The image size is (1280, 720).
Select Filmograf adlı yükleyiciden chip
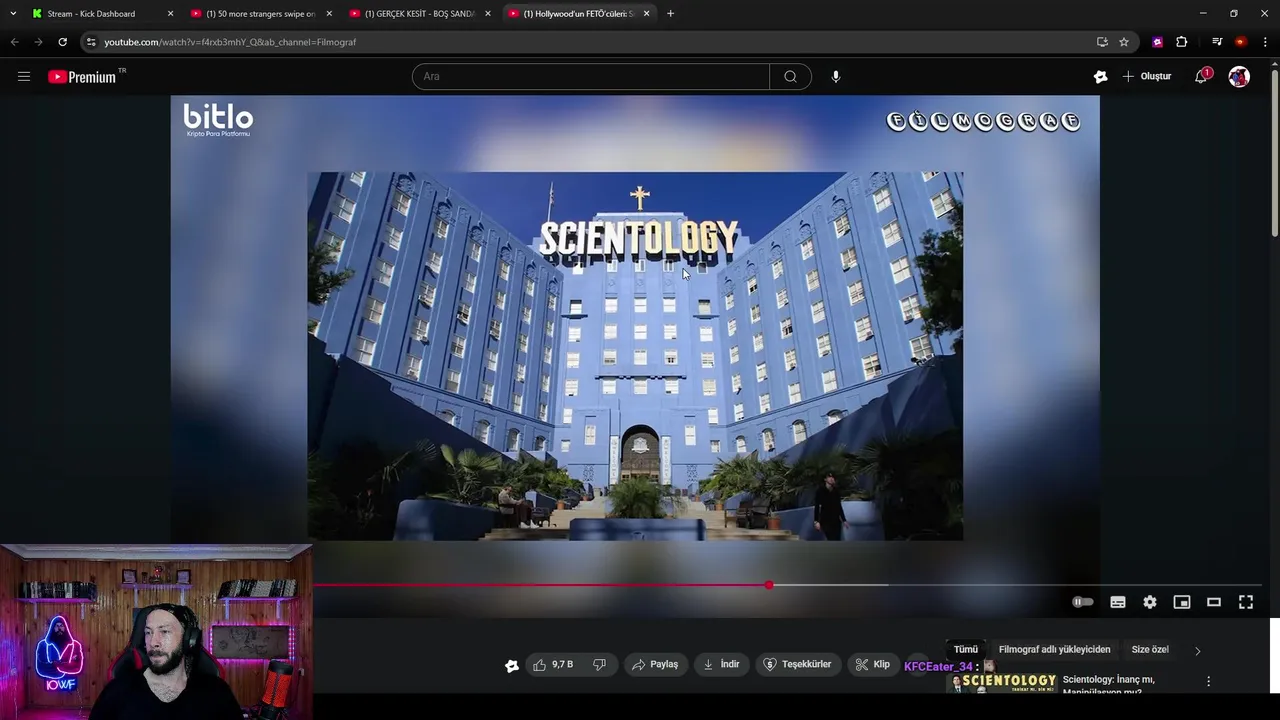tap(1054, 649)
